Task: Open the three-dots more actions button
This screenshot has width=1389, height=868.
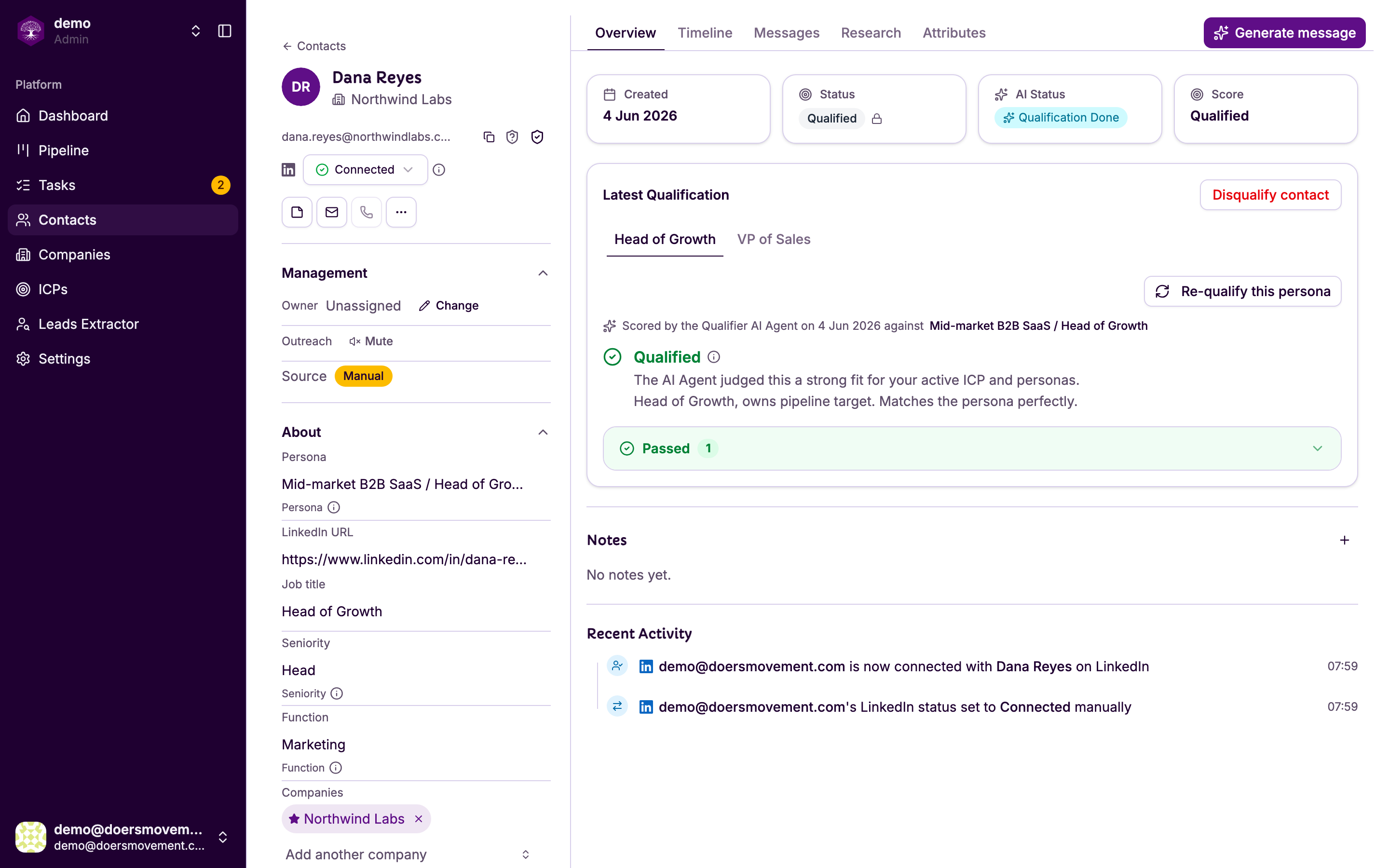Action: (401, 212)
